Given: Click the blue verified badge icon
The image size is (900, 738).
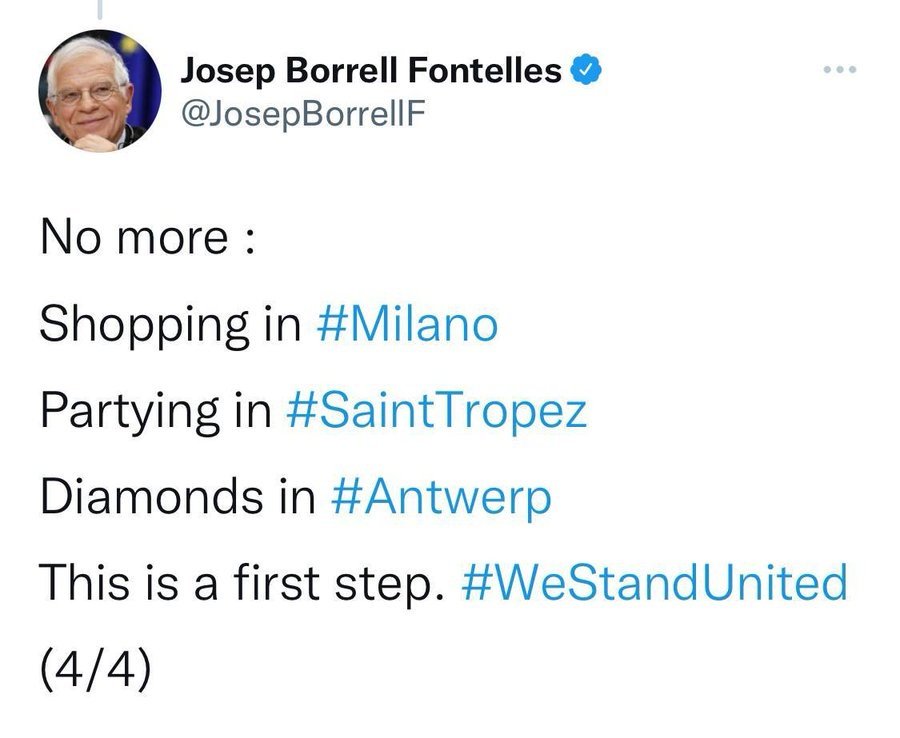Looking at the screenshot, I should coord(585,71).
